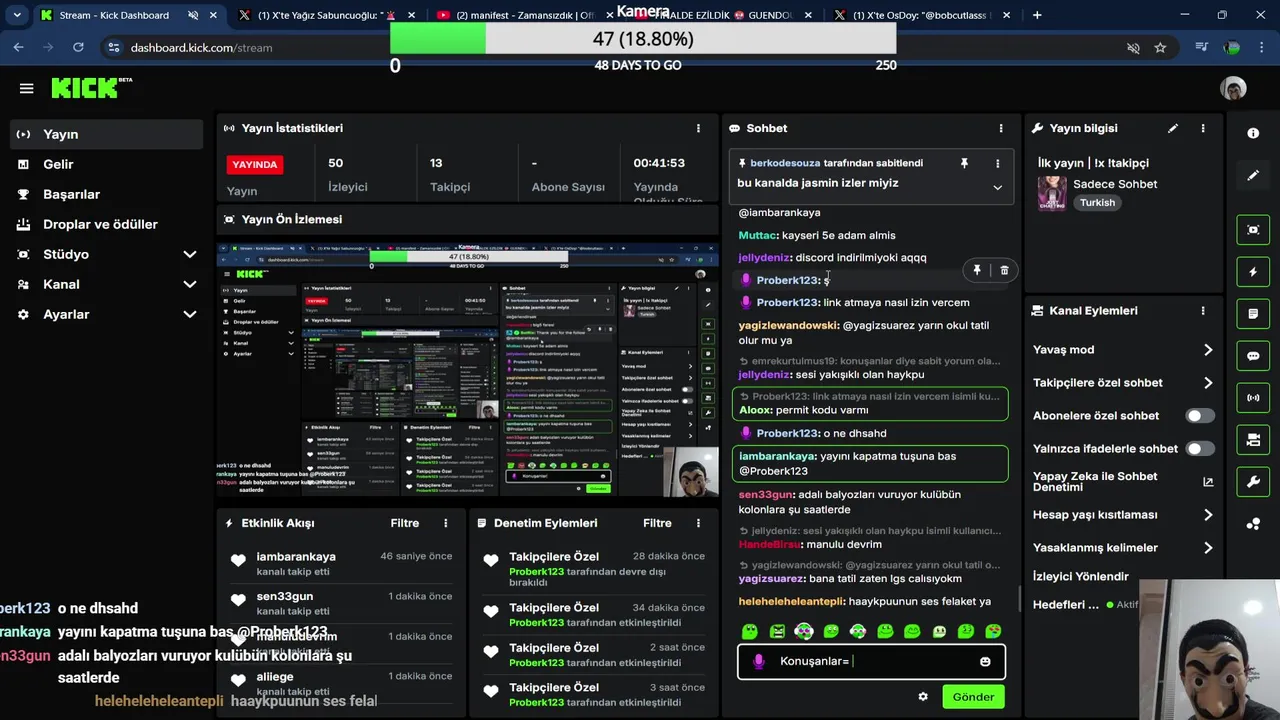
Task: Open Yayın bilgisi three-dot menu
Action: pos(1203,128)
